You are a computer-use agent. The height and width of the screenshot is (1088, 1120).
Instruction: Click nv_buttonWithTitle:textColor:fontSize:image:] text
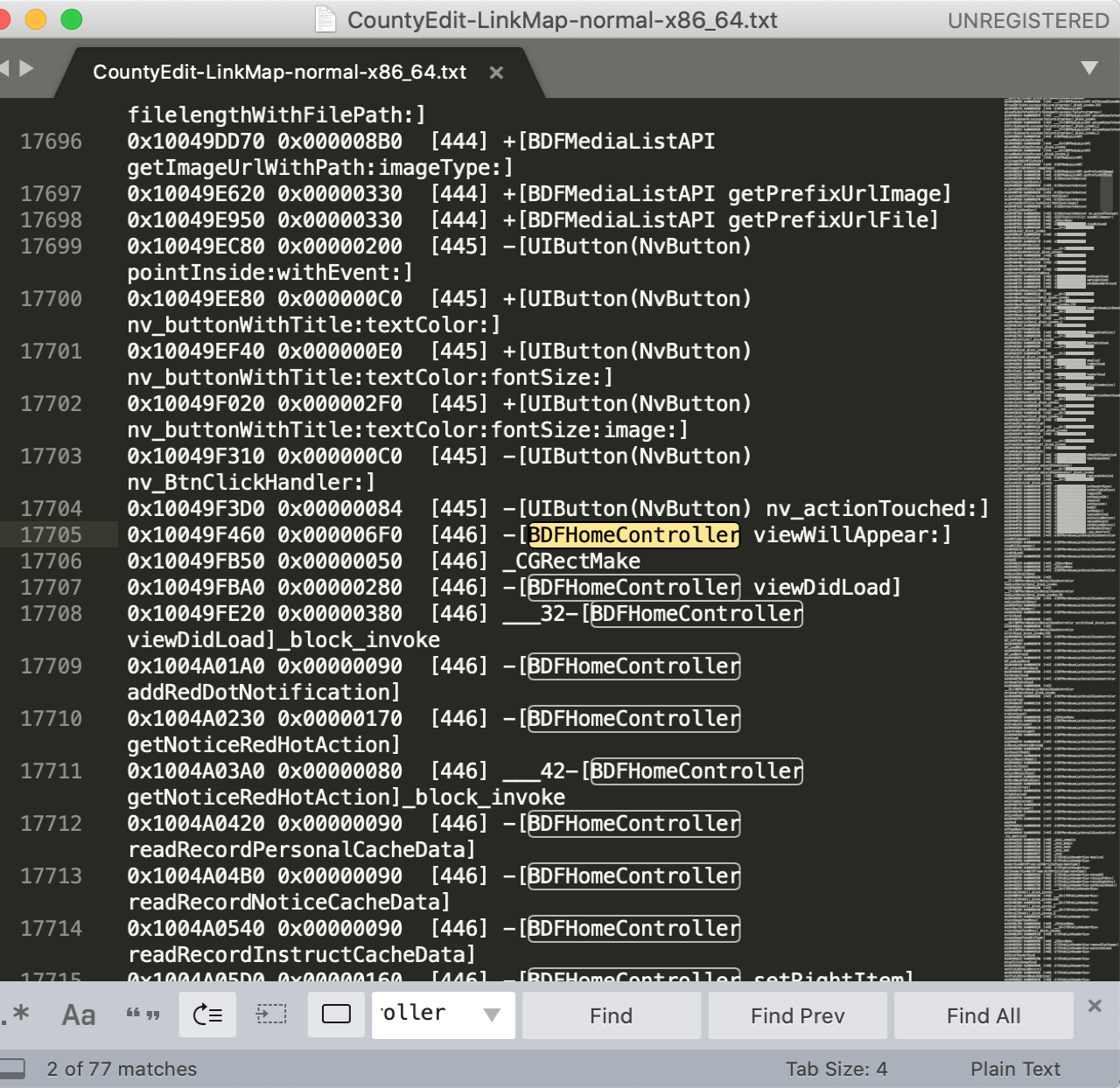[408, 430]
